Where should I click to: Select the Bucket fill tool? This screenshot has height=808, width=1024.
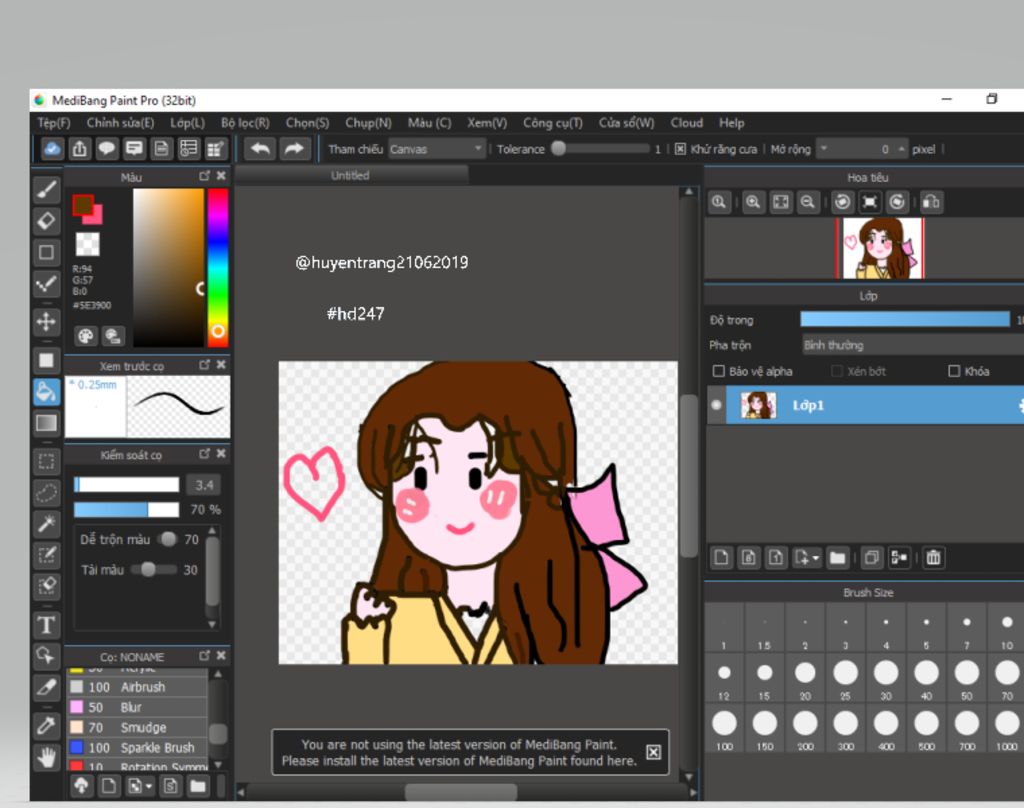click(x=46, y=392)
